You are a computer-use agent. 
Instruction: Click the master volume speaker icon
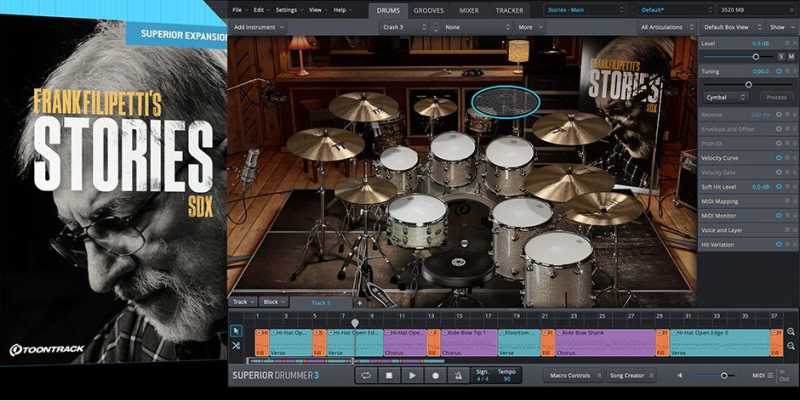[x=680, y=375]
